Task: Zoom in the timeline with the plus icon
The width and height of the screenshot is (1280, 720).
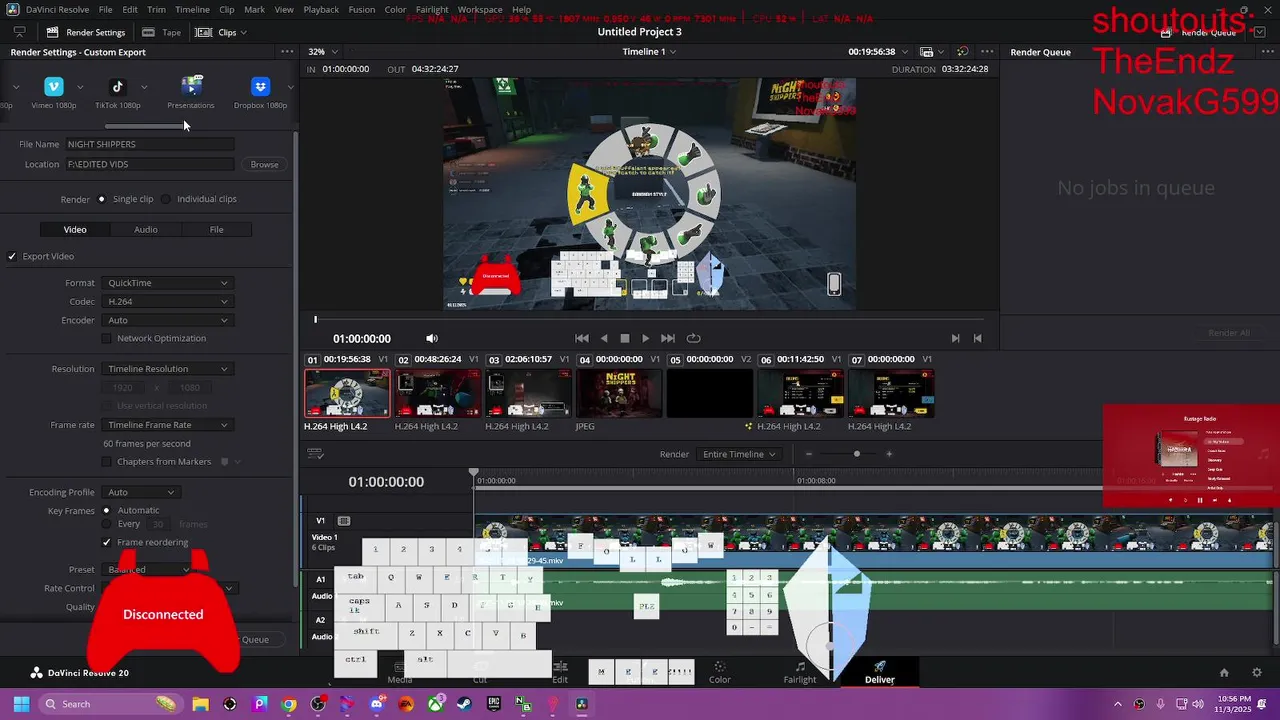Action: tap(889, 454)
